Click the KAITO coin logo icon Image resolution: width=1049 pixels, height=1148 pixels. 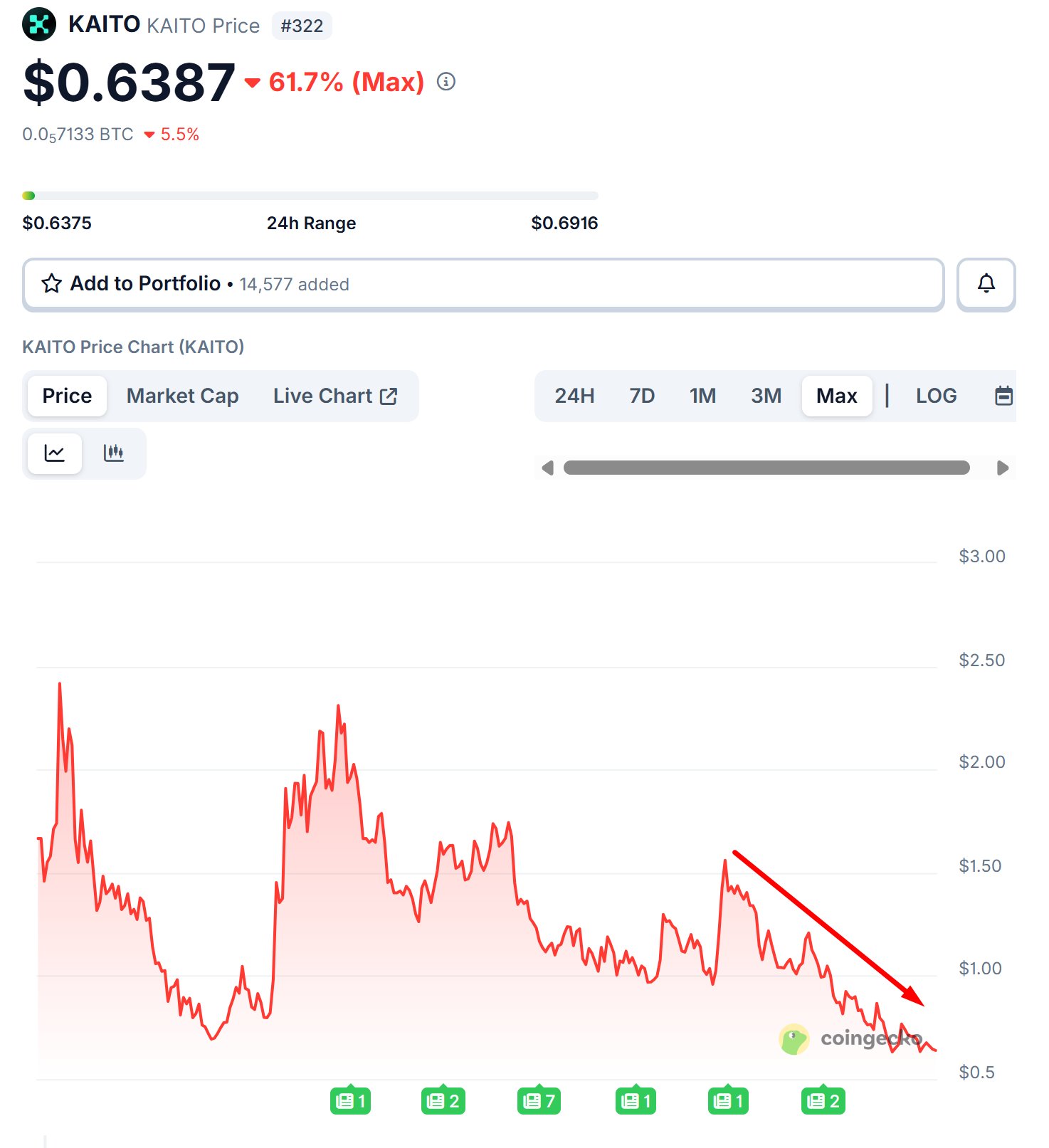click(x=39, y=24)
